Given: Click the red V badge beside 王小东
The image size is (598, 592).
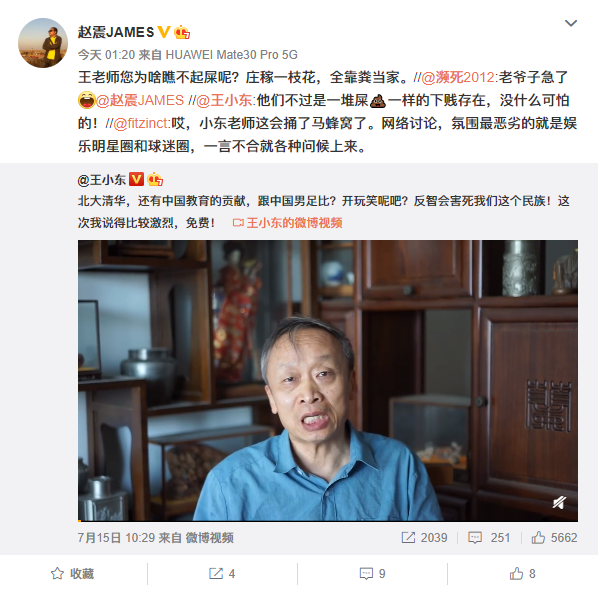Looking at the screenshot, I should [137, 179].
